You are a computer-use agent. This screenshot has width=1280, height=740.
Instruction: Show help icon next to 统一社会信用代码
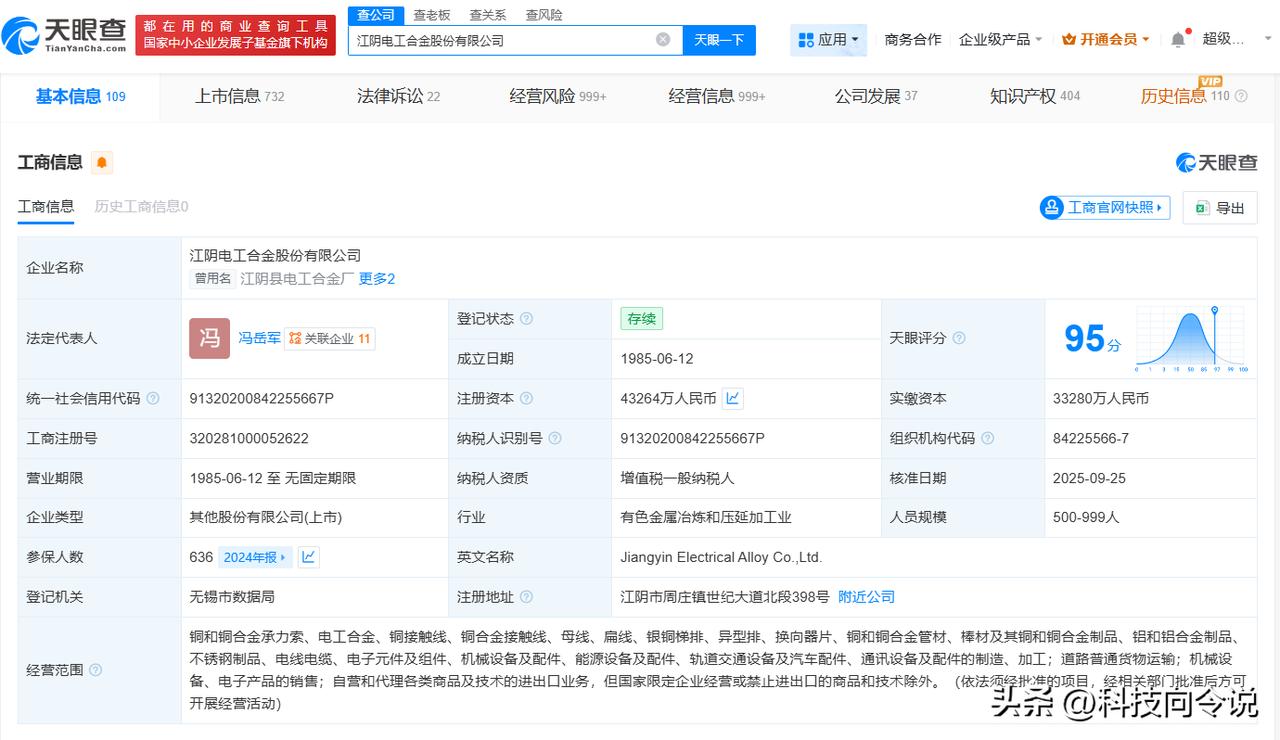tap(153, 398)
